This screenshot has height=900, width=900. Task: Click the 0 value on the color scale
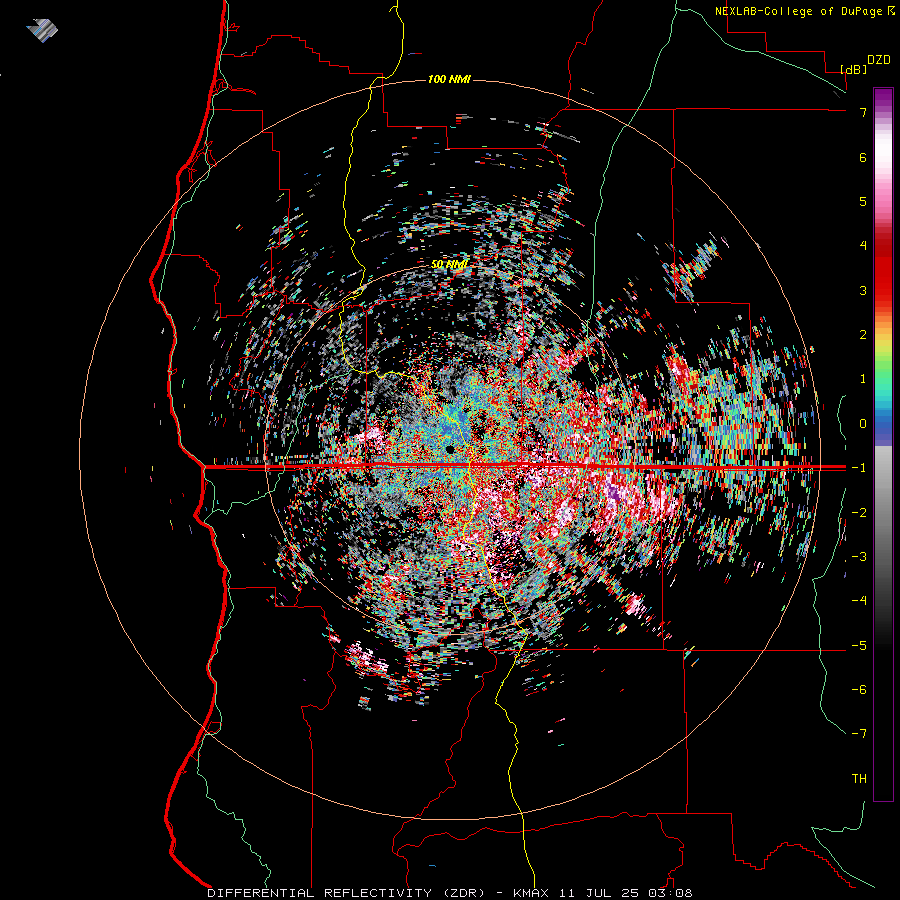863,424
